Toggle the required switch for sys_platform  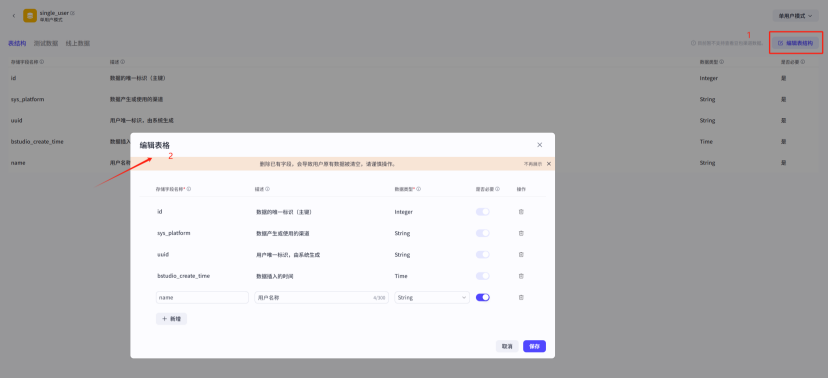[x=483, y=233]
